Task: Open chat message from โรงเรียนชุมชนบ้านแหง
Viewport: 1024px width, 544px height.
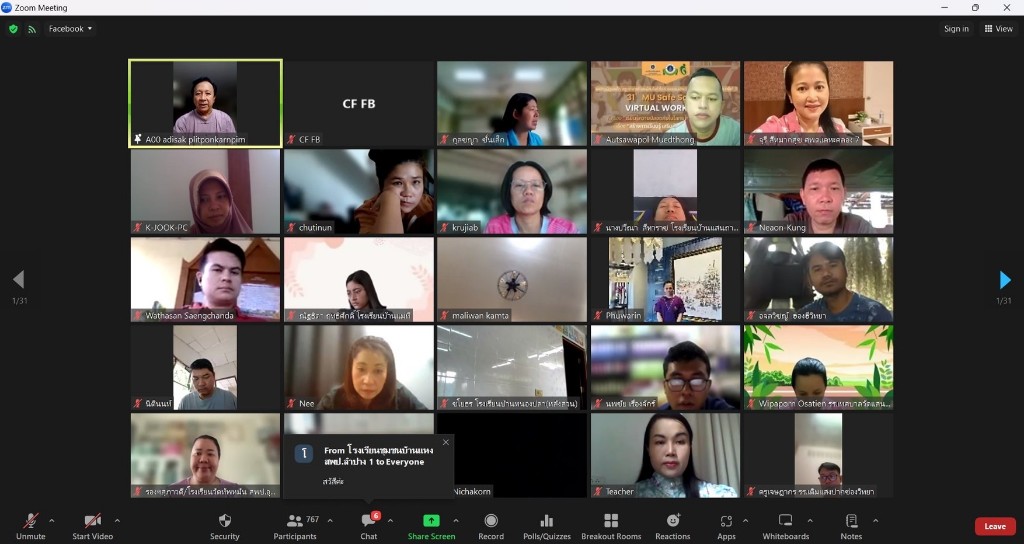Action: tap(369, 466)
